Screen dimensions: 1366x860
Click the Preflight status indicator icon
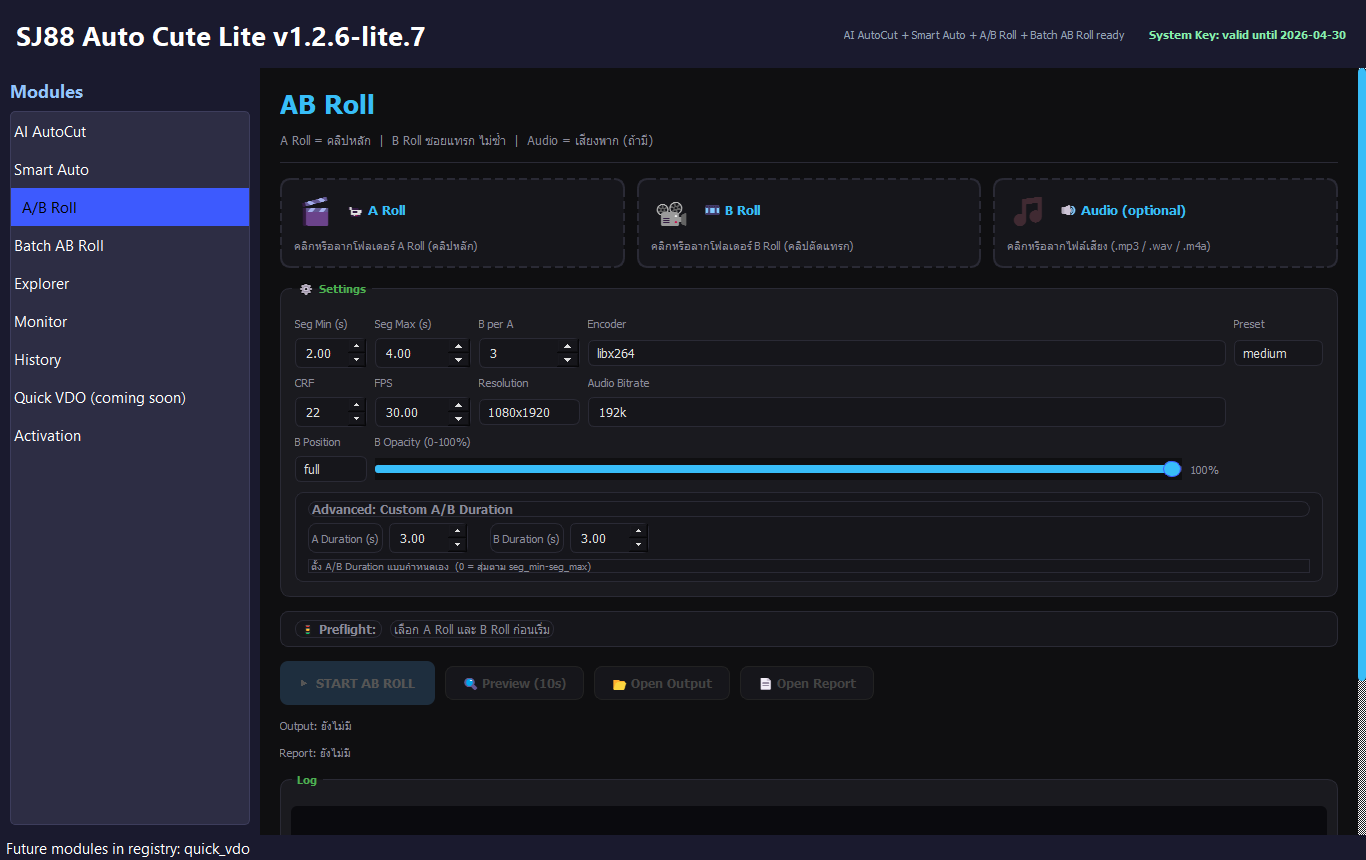(307, 629)
